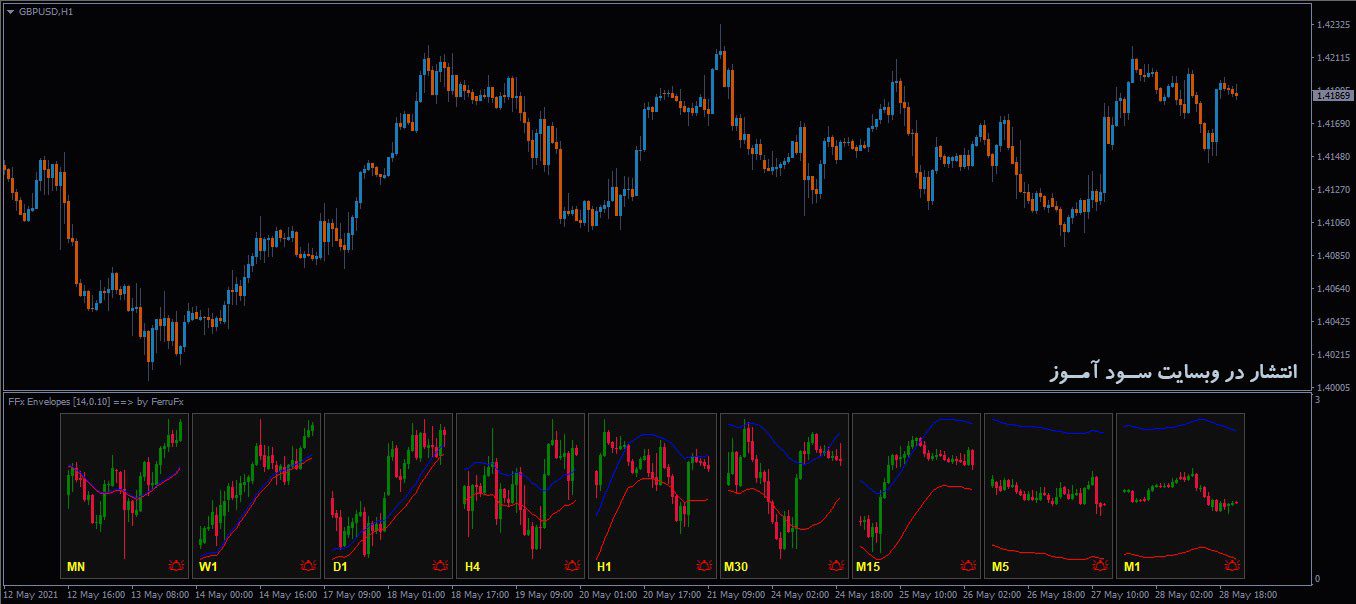
Task: Open the chart menu triangle beside GBPUSD,H1
Action: [x=10, y=11]
